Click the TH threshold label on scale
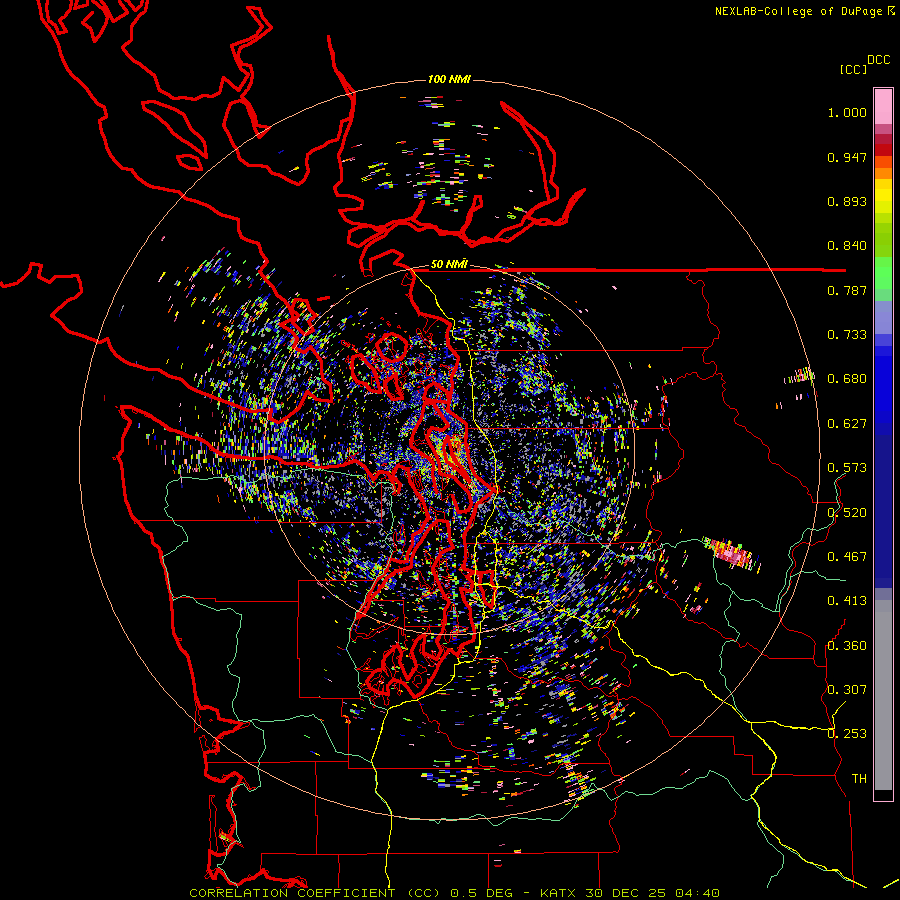Viewport: 900px width, 900px height. click(859, 779)
